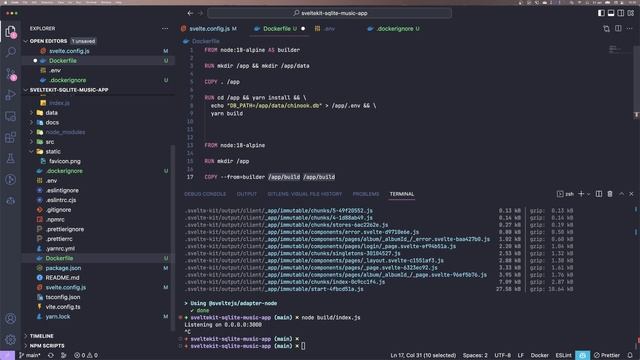Open the Testing flask view

11,158
